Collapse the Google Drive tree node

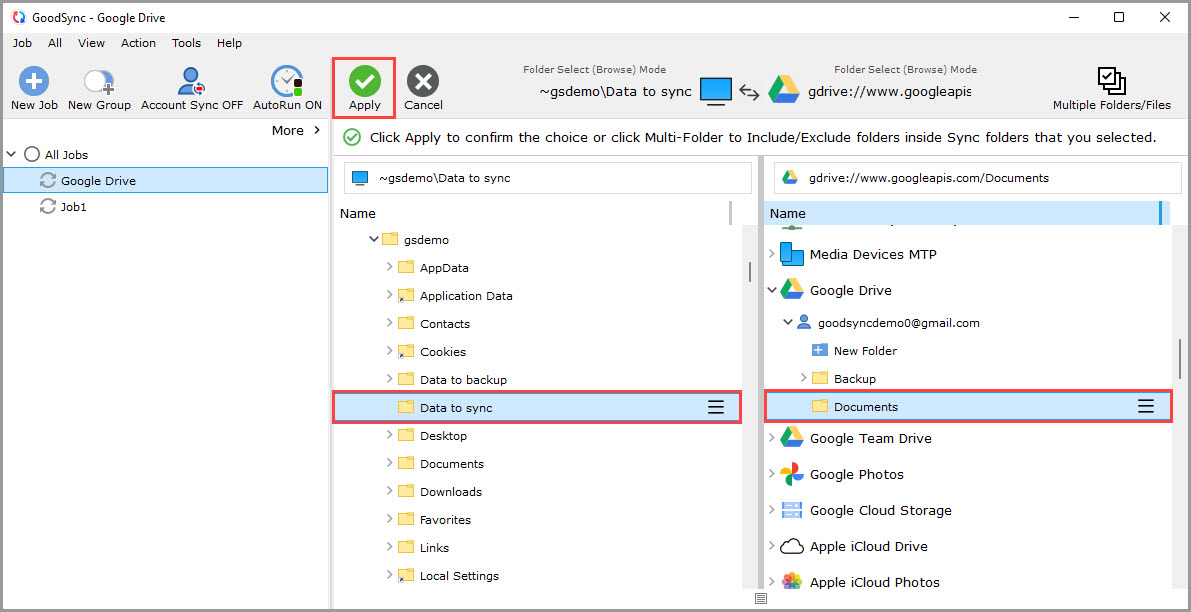772,290
